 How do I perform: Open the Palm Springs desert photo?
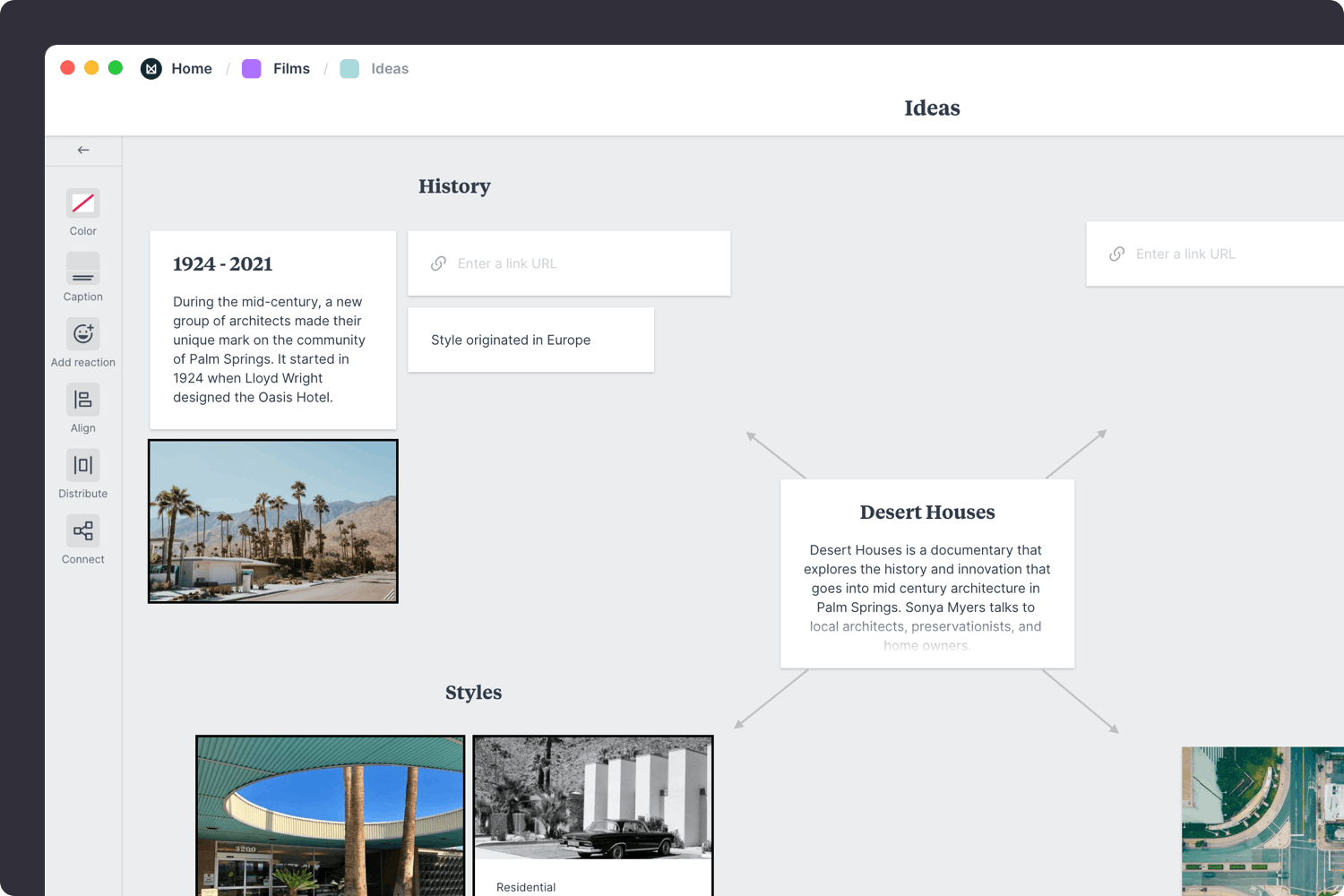tap(272, 521)
